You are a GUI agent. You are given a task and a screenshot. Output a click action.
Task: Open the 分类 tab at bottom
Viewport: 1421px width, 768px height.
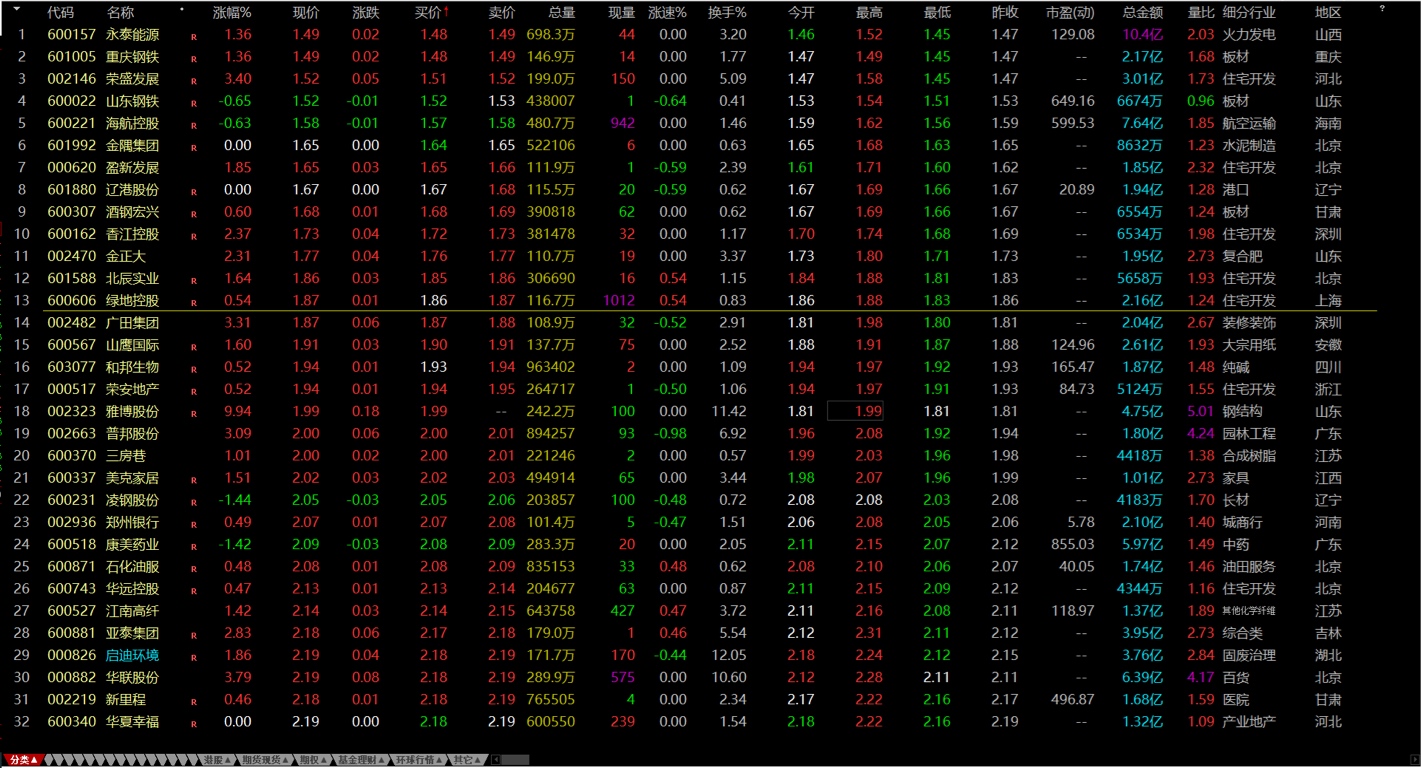click(23, 760)
